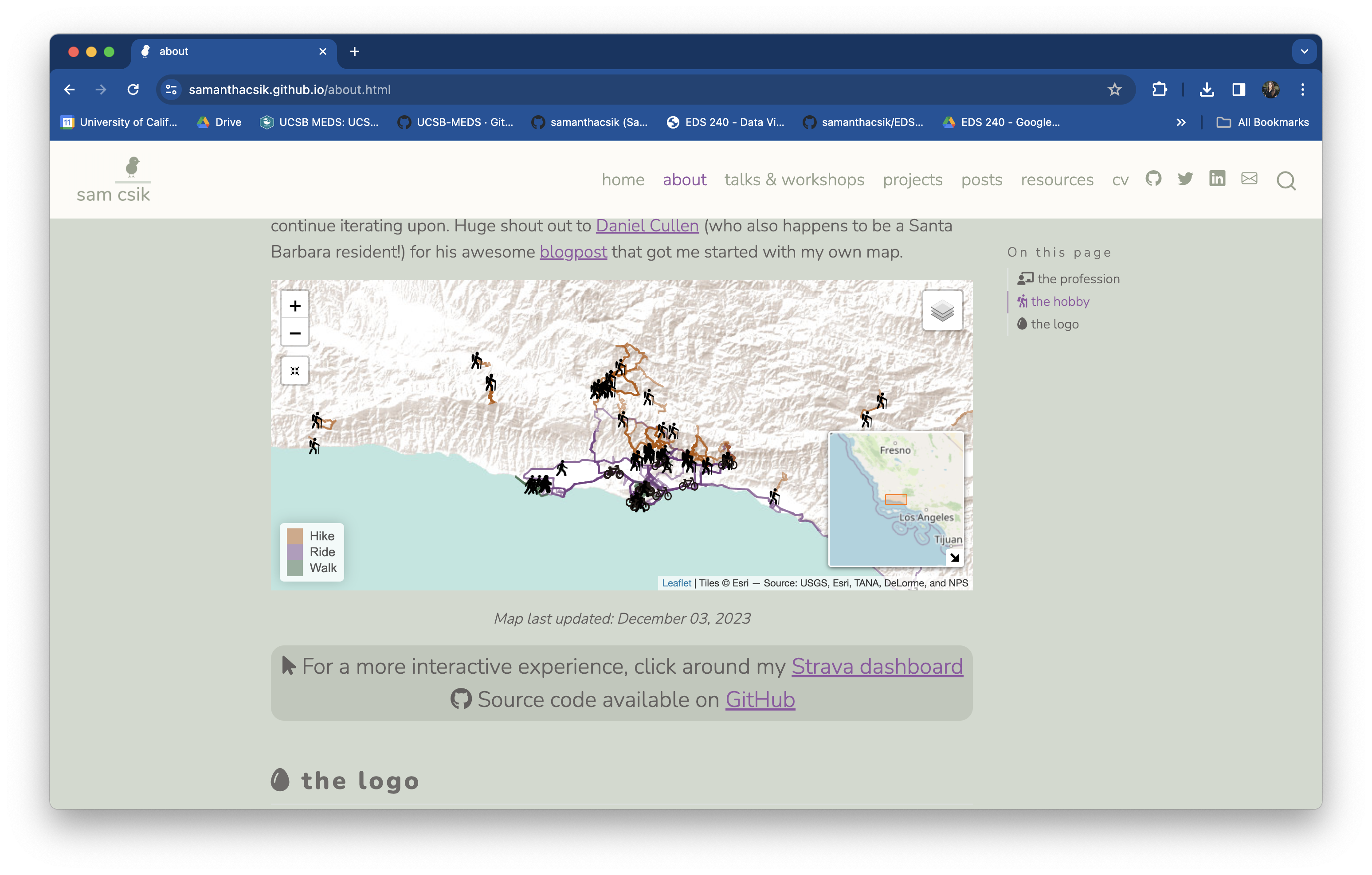Click the Hike color swatch in legend
This screenshot has width=1372, height=875.
point(294,536)
